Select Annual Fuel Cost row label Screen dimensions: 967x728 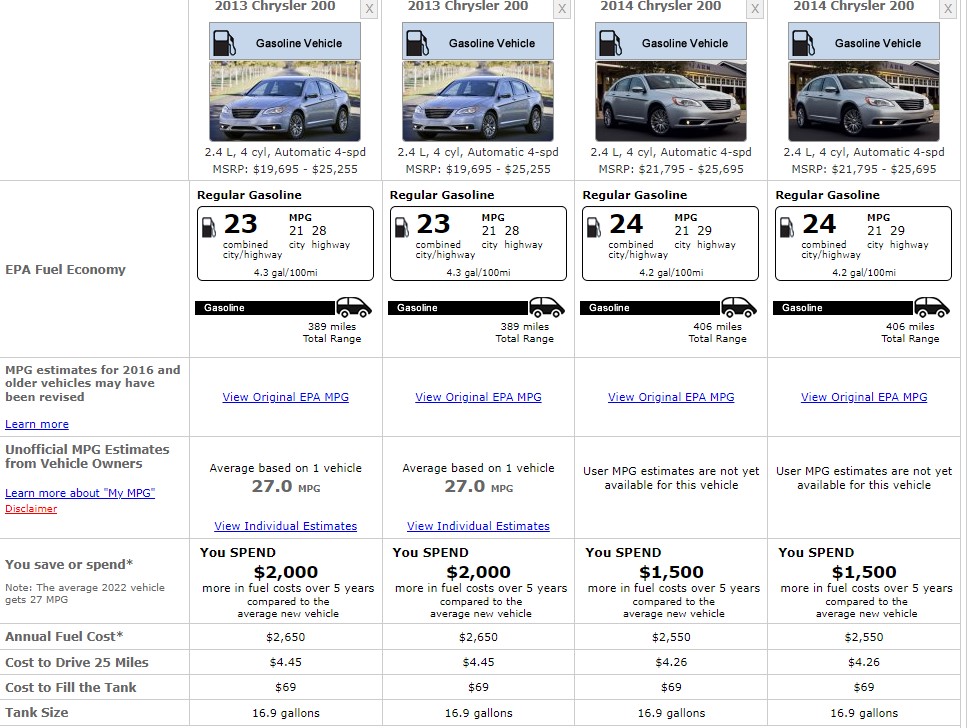coord(64,637)
